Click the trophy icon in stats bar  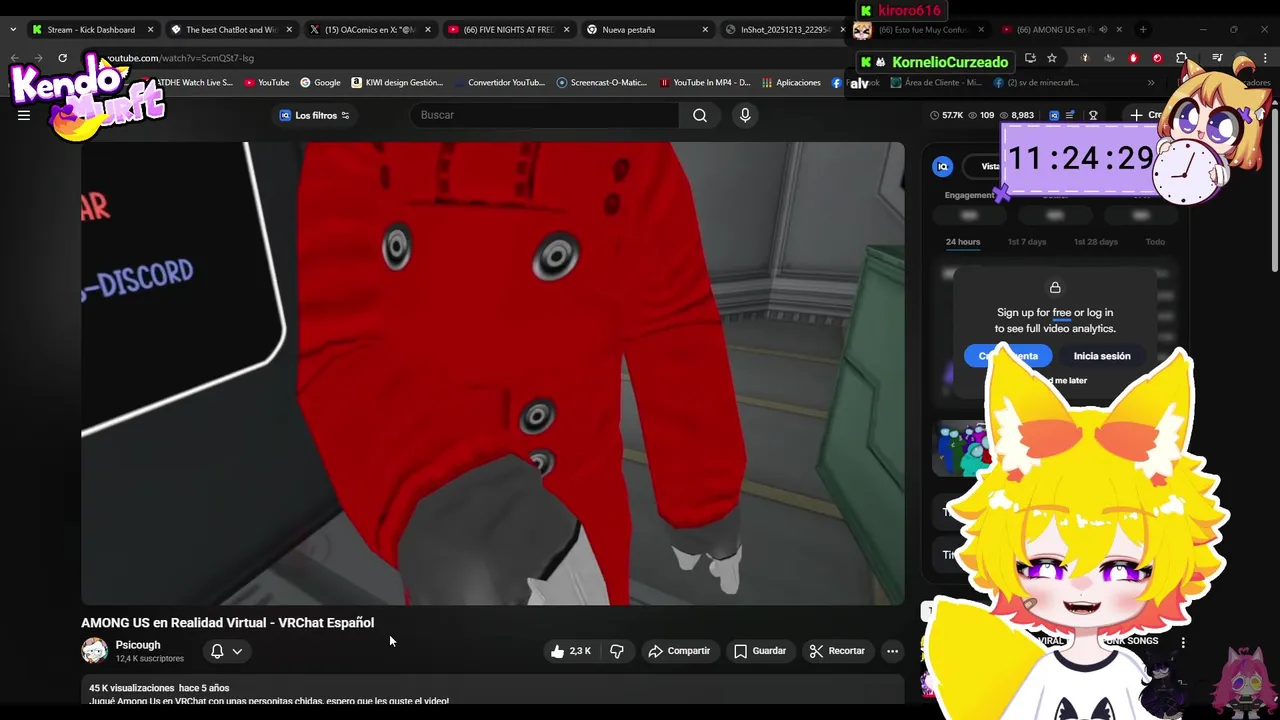1093,115
